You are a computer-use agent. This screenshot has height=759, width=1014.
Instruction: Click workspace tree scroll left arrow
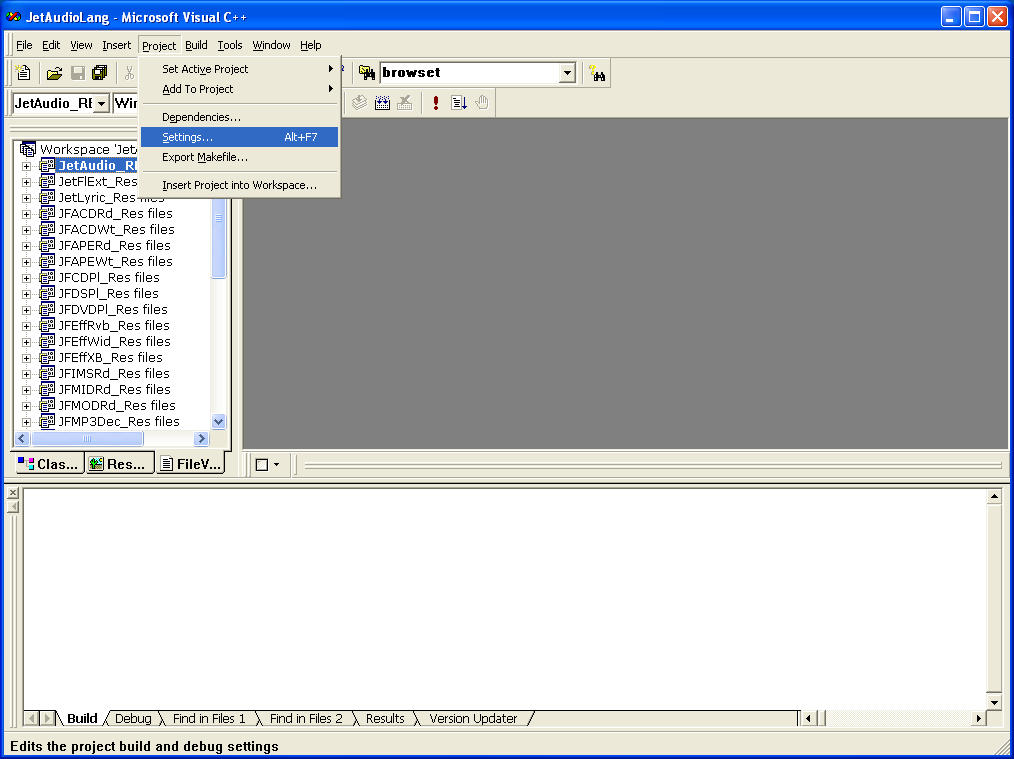pos(22,438)
